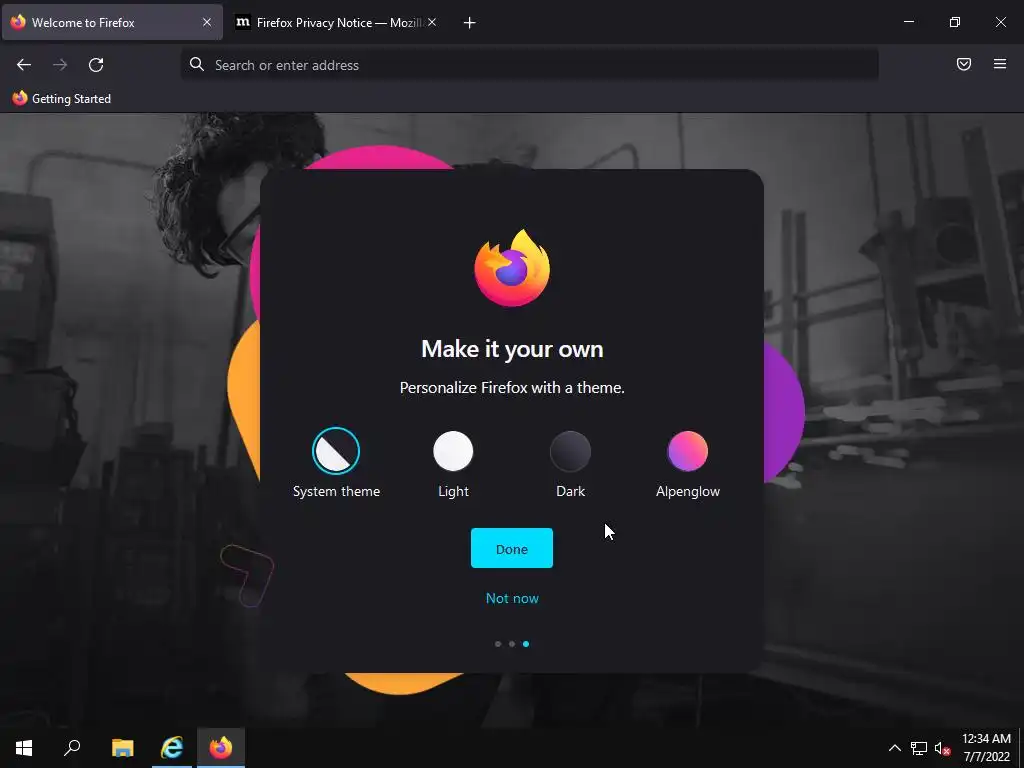Viewport: 1024px width, 768px height.
Task: Launch Internet Explorer from taskbar
Action: 172,748
